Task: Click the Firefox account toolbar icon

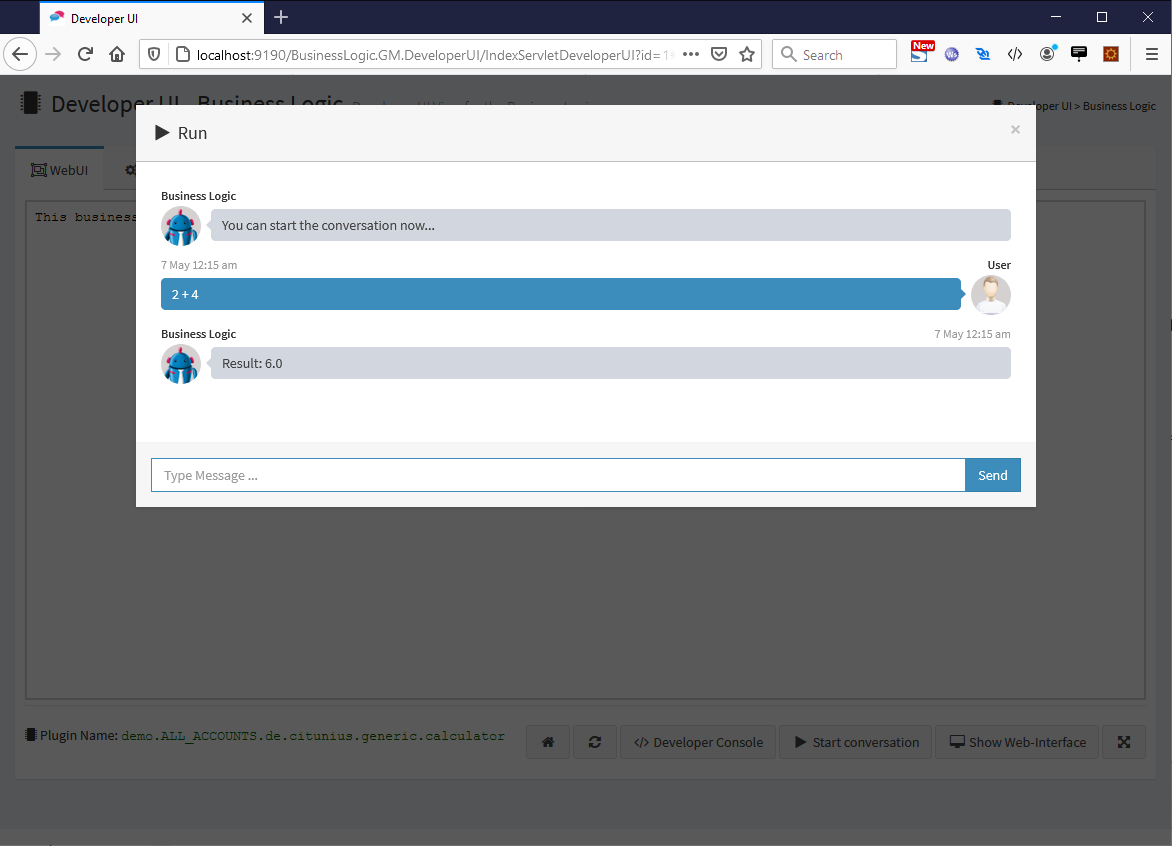Action: (1047, 54)
